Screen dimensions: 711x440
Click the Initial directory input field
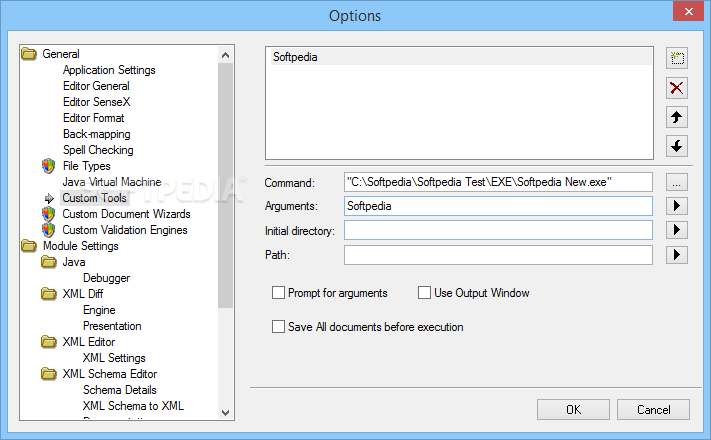point(498,230)
